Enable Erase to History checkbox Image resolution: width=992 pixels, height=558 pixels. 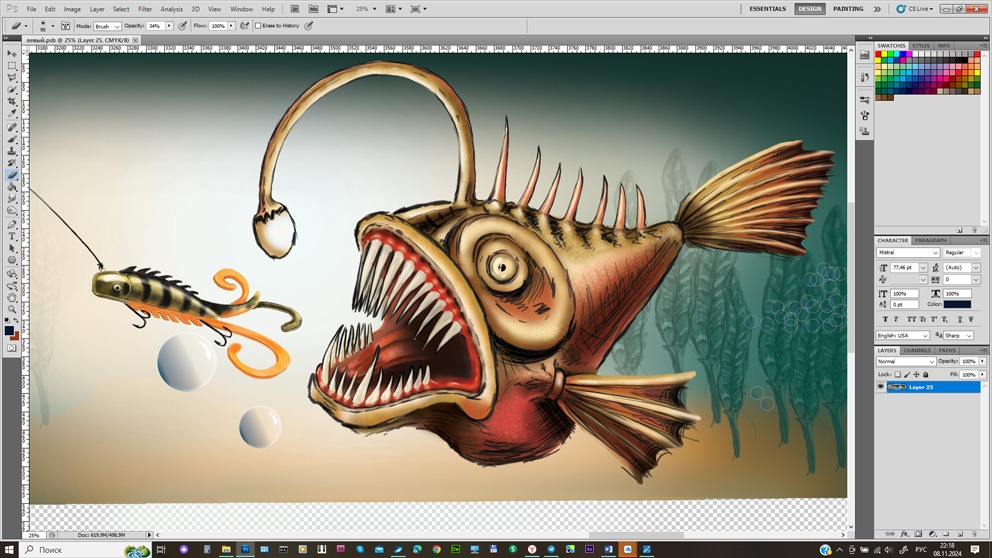258,26
